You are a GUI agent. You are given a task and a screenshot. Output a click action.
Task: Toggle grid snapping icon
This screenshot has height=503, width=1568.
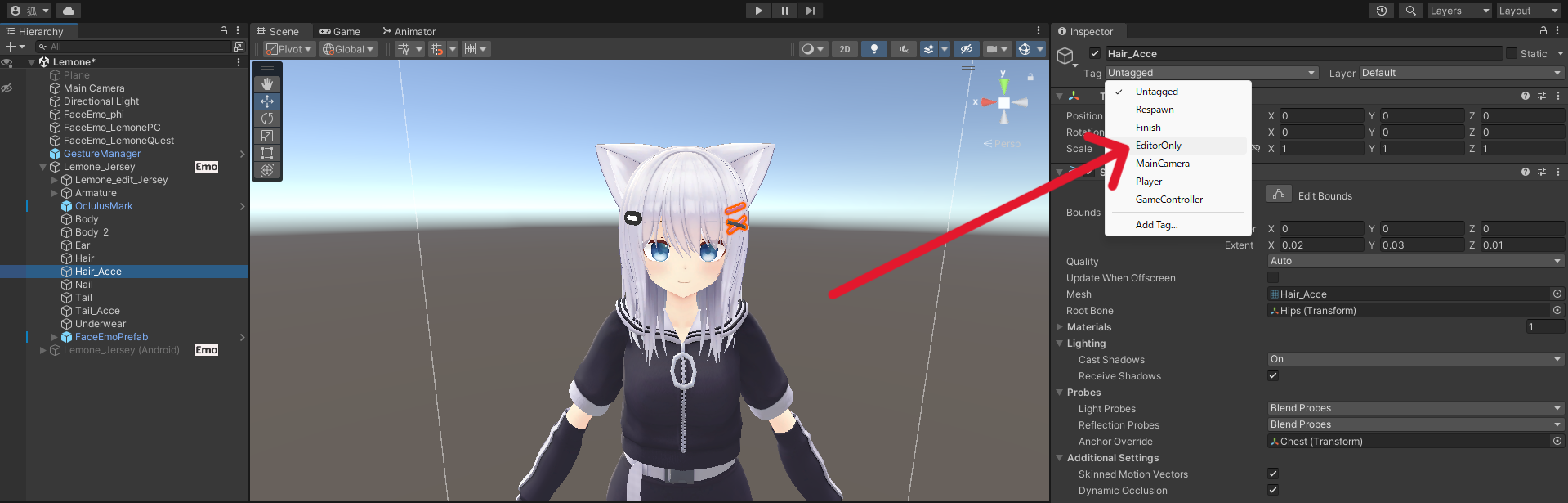[x=437, y=49]
